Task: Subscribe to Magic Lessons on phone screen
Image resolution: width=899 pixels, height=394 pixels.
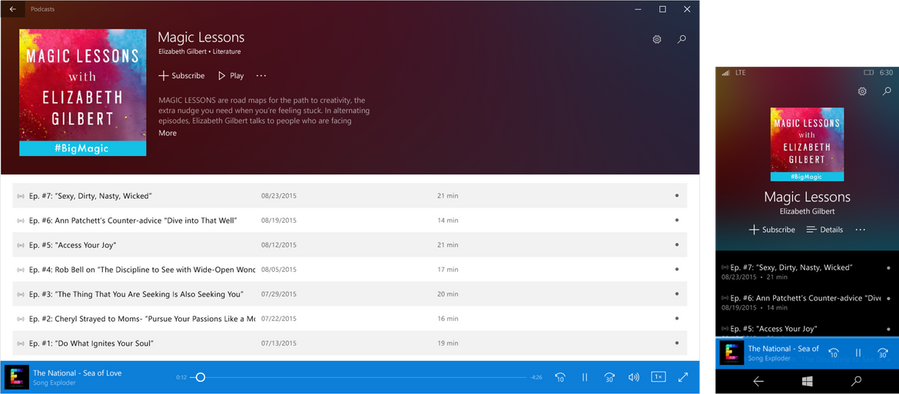Action: tap(772, 230)
